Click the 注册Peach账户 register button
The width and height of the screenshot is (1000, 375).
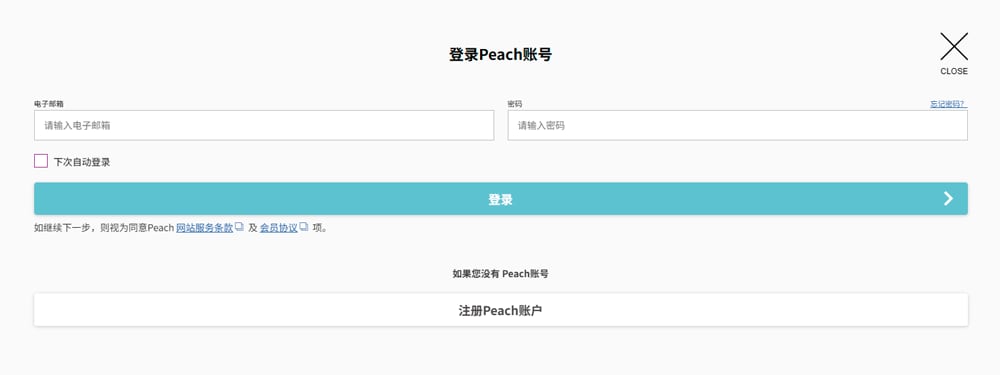[501, 310]
